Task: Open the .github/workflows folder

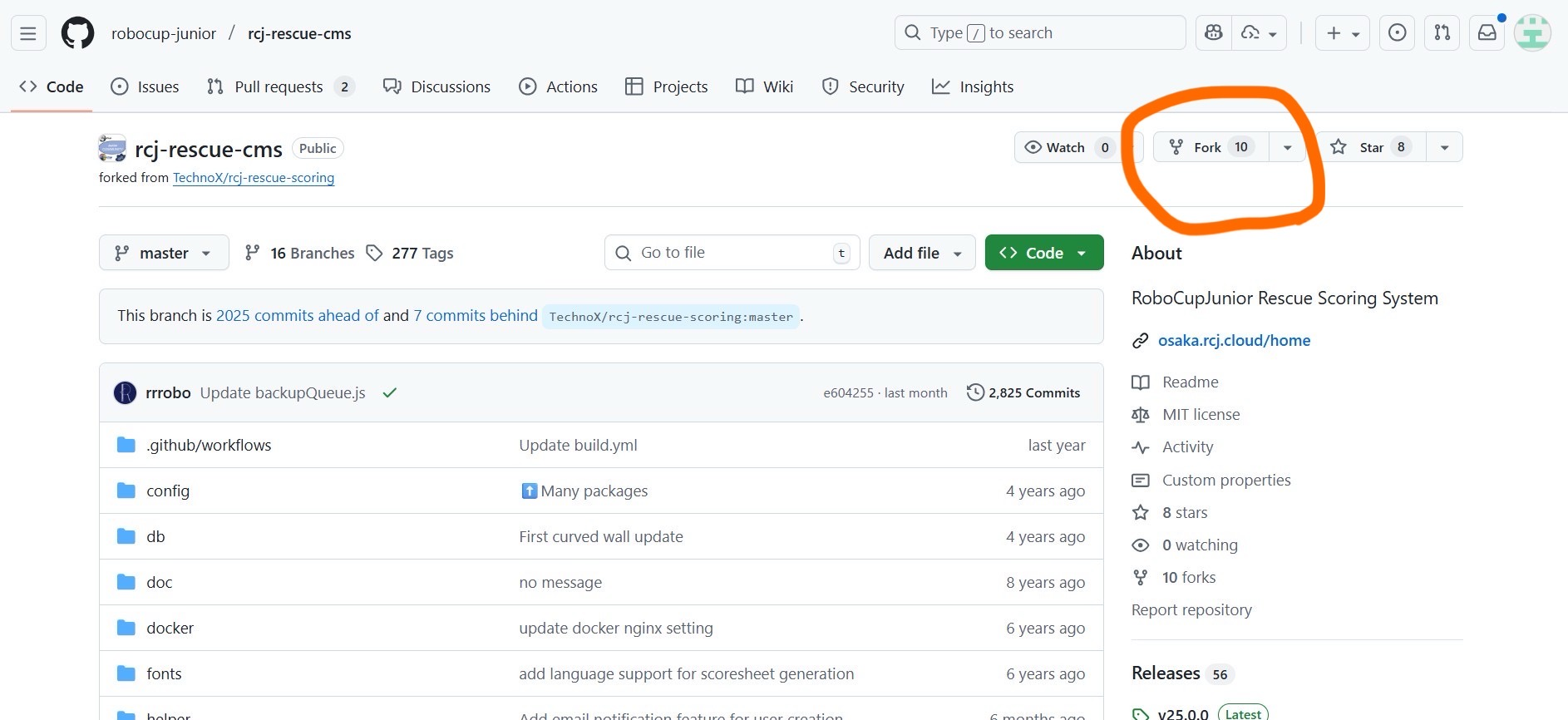Action: [x=209, y=445]
